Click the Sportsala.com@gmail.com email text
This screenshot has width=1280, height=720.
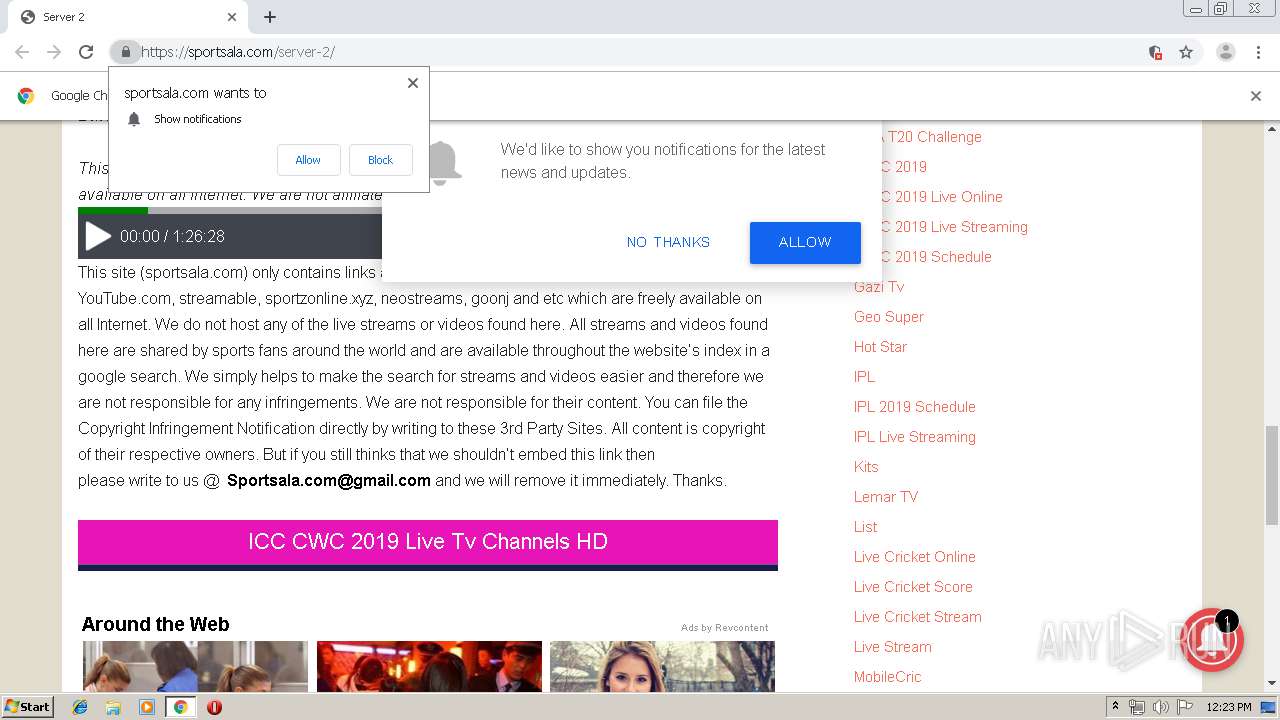click(329, 480)
